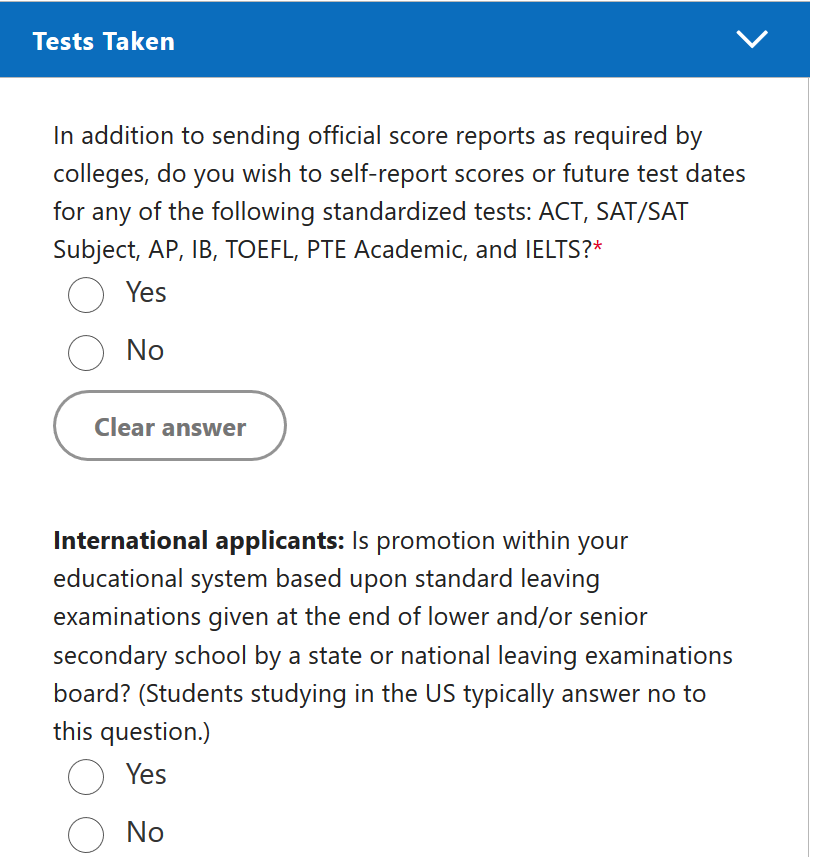
Task: Click the 'In addition to sending official' line
Action: (377, 135)
